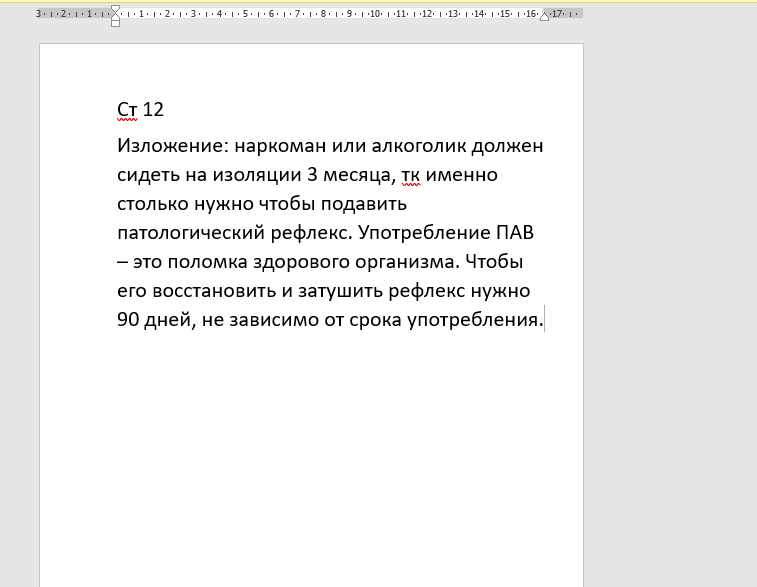Image resolution: width=757 pixels, height=587 pixels.
Task: Click the misspelled word "Ст" in heading
Action: [x=127, y=109]
